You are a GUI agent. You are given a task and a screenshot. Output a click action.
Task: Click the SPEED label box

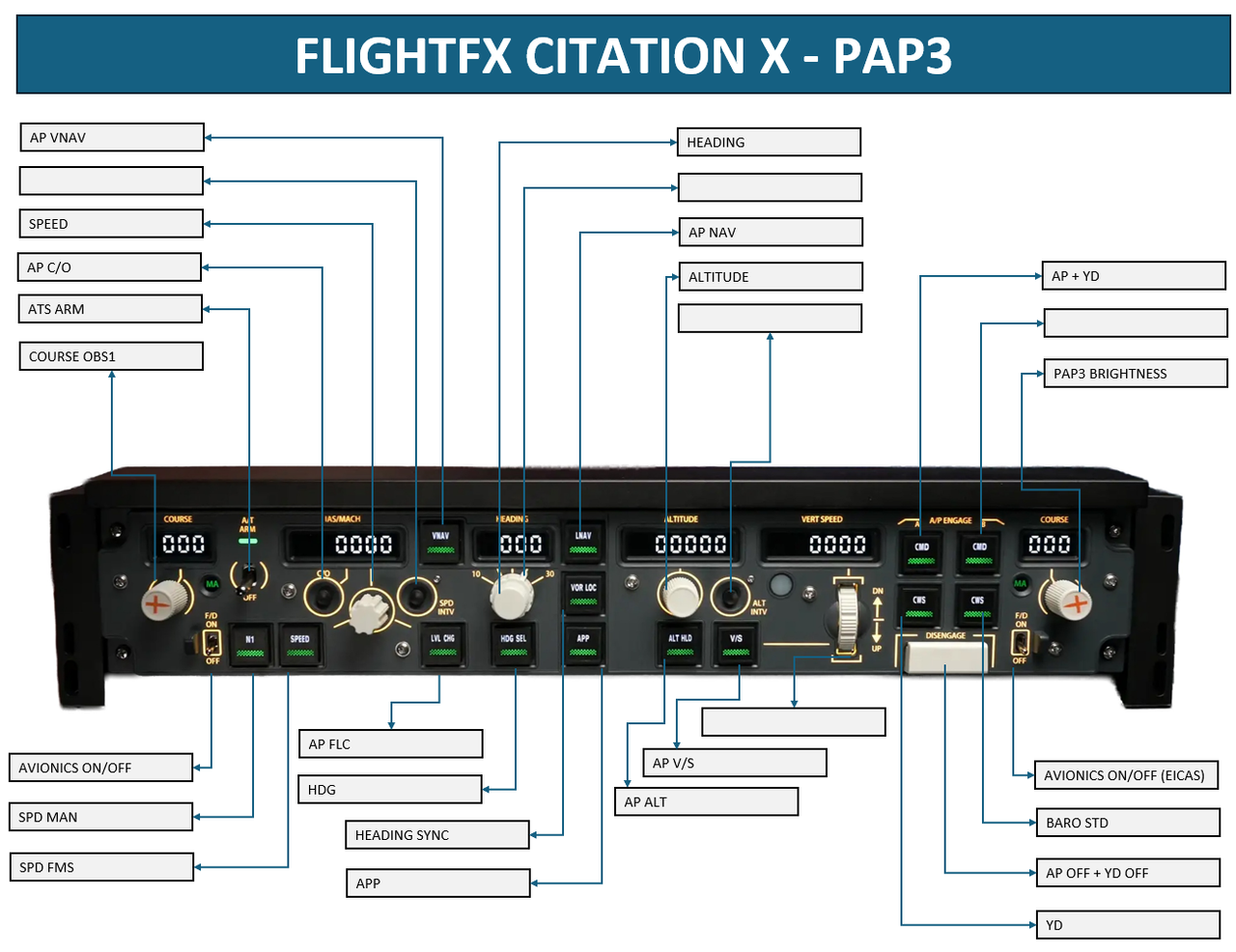(111, 223)
